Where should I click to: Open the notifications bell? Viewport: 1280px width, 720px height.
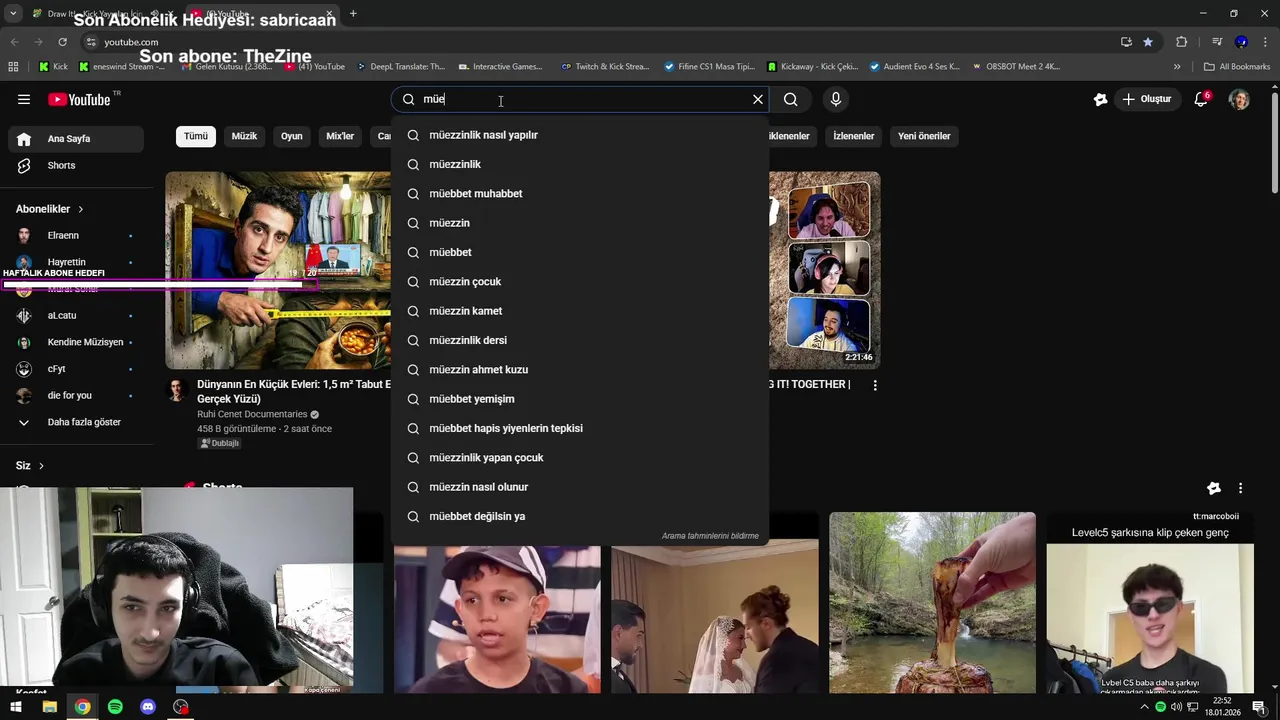coord(1201,99)
